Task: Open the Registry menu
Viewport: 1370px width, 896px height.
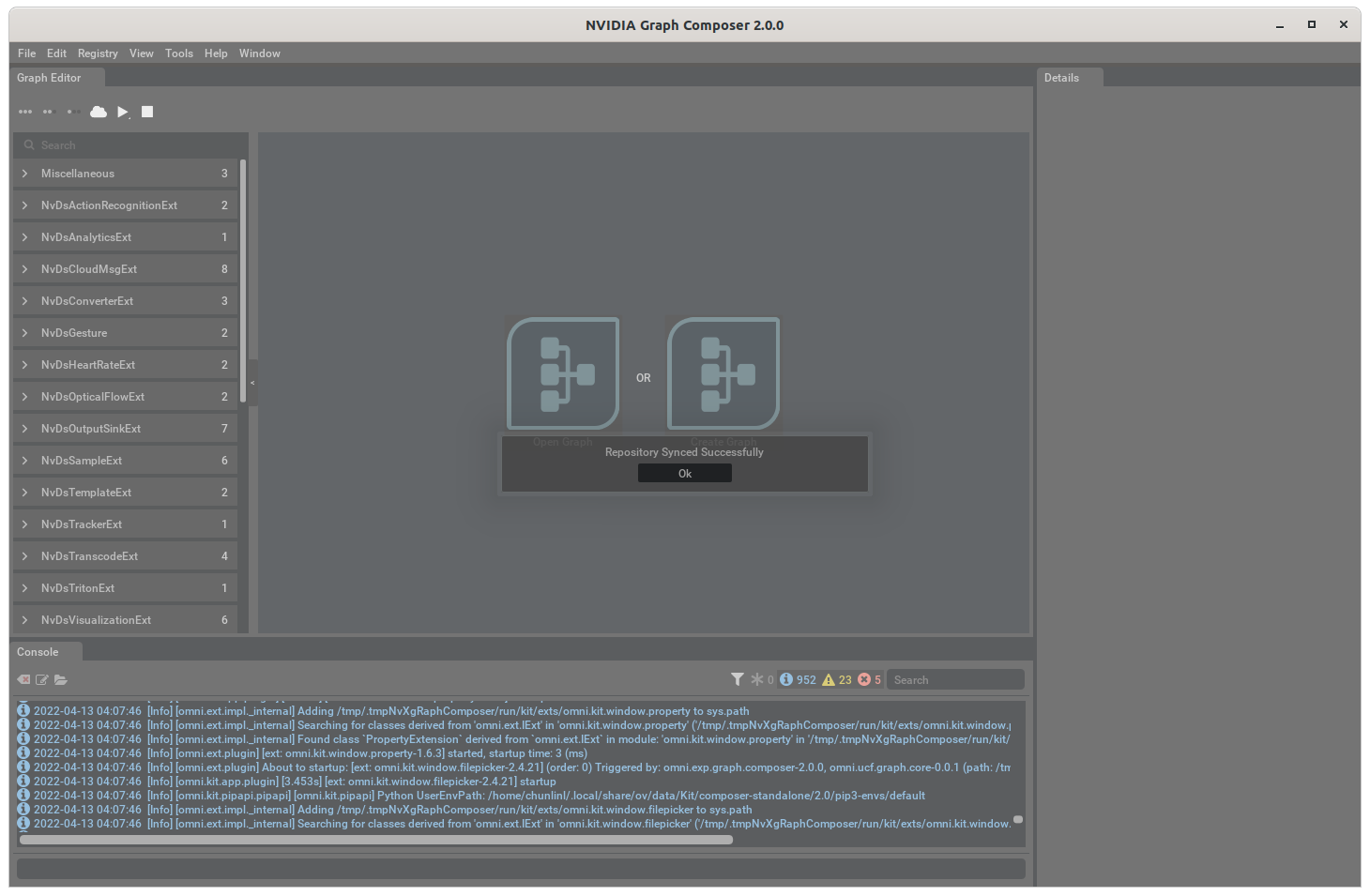Action: coord(98,53)
